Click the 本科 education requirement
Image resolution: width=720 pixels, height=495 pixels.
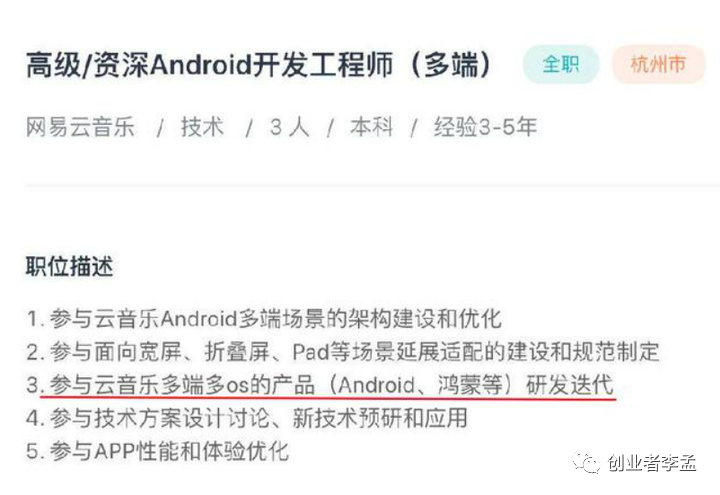click(371, 127)
